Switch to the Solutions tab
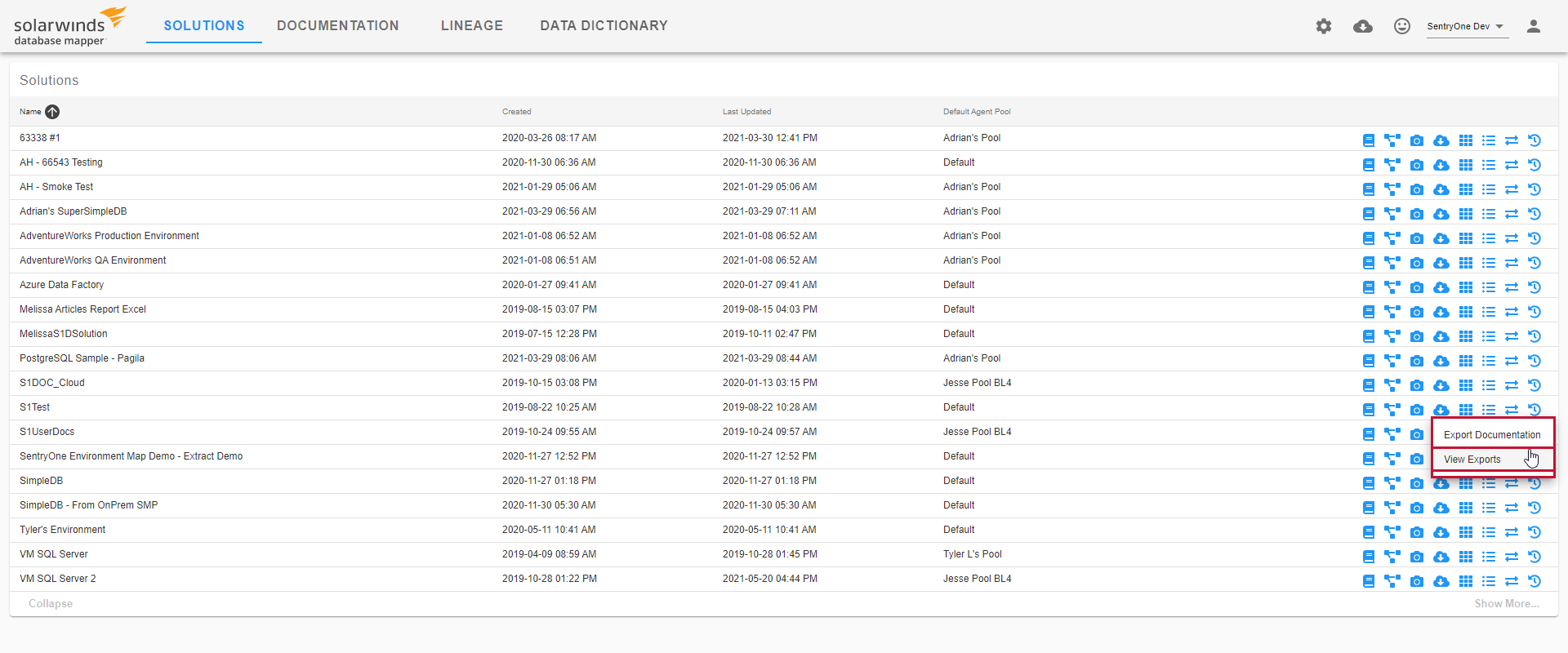The height and width of the screenshot is (653, 1568). (x=204, y=25)
